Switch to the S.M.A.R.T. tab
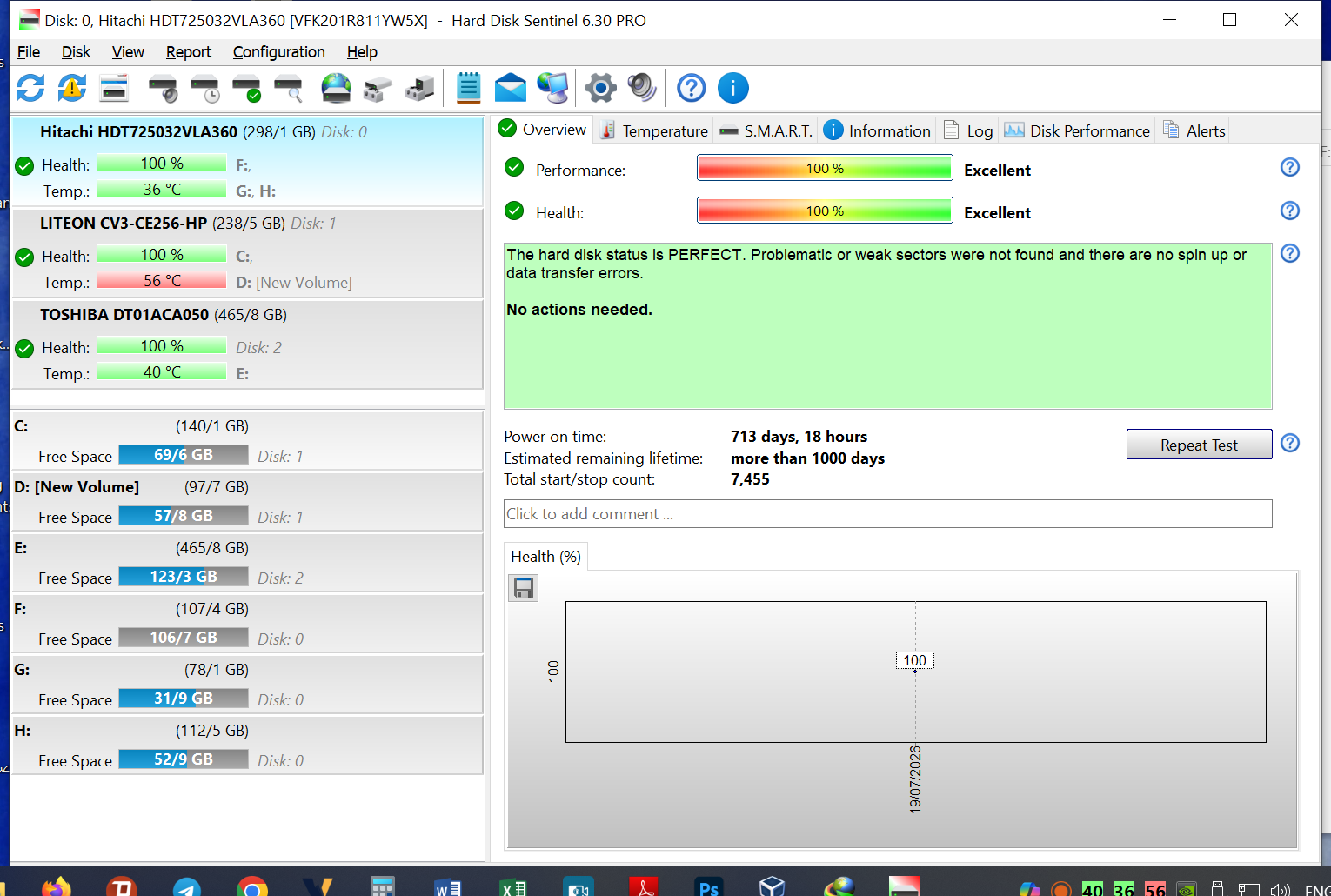The image size is (1331, 896). click(x=766, y=130)
